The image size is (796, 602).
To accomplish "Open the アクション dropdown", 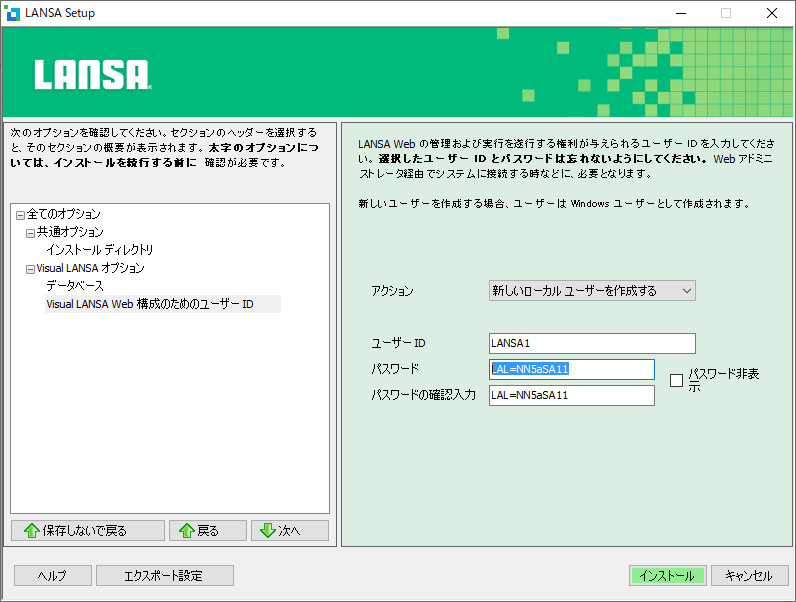I will [x=592, y=291].
